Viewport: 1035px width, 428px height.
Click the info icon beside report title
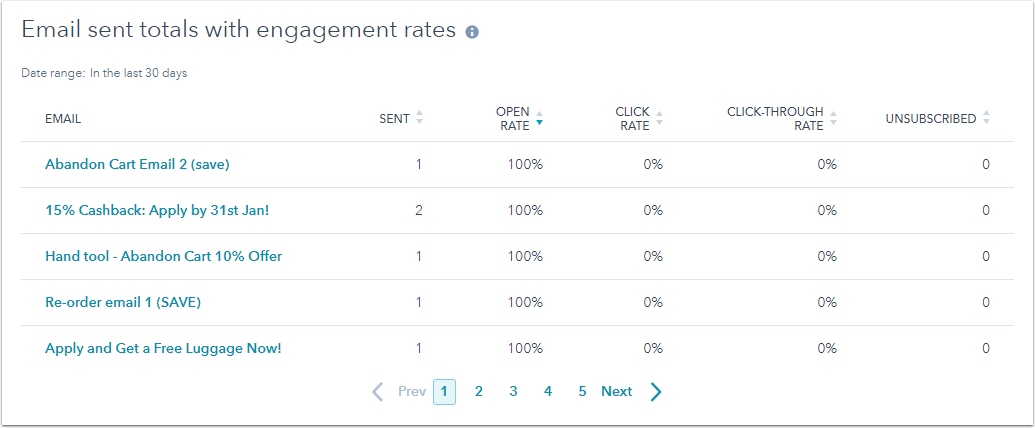[x=471, y=32]
